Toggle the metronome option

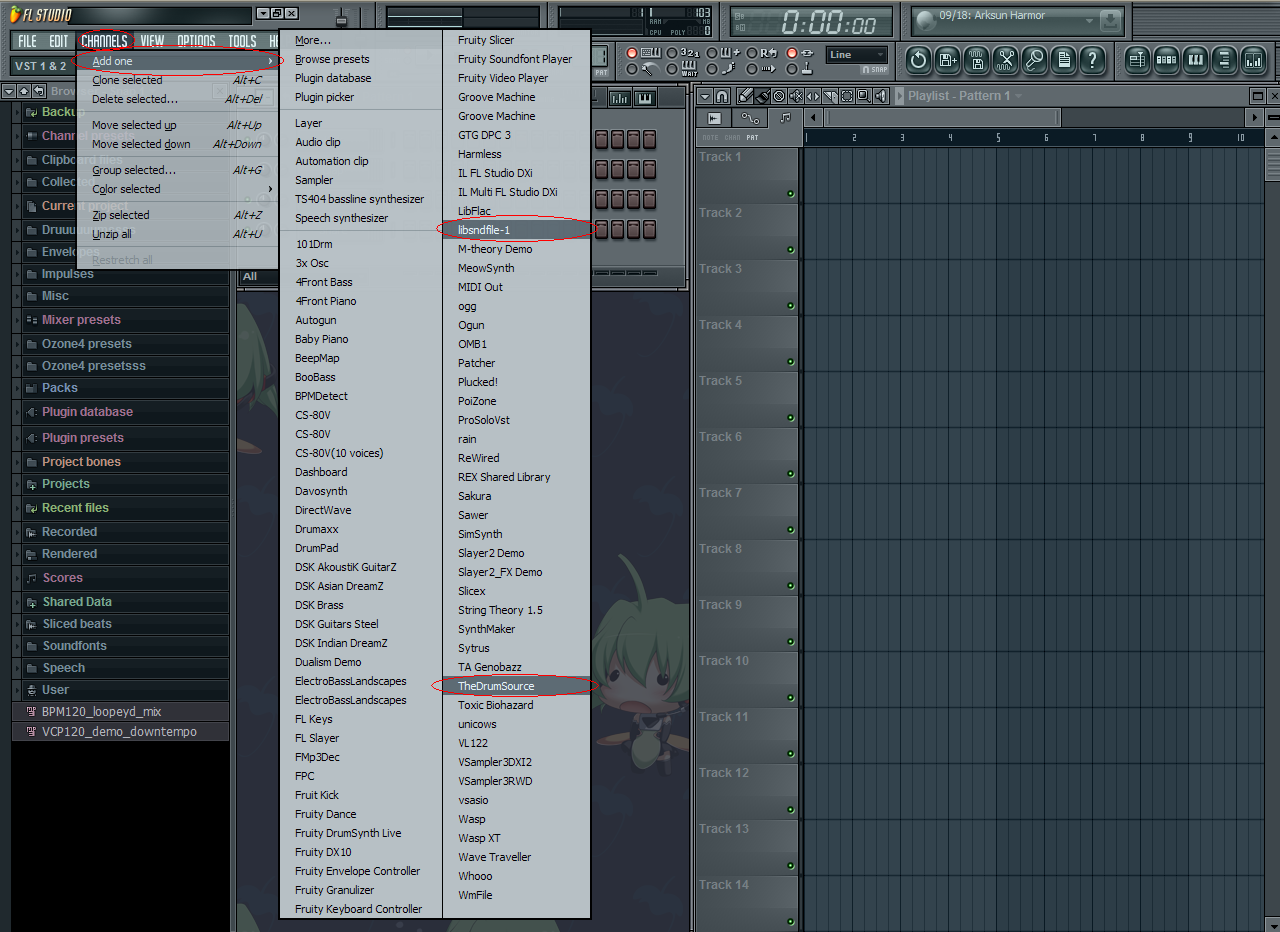click(632, 69)
